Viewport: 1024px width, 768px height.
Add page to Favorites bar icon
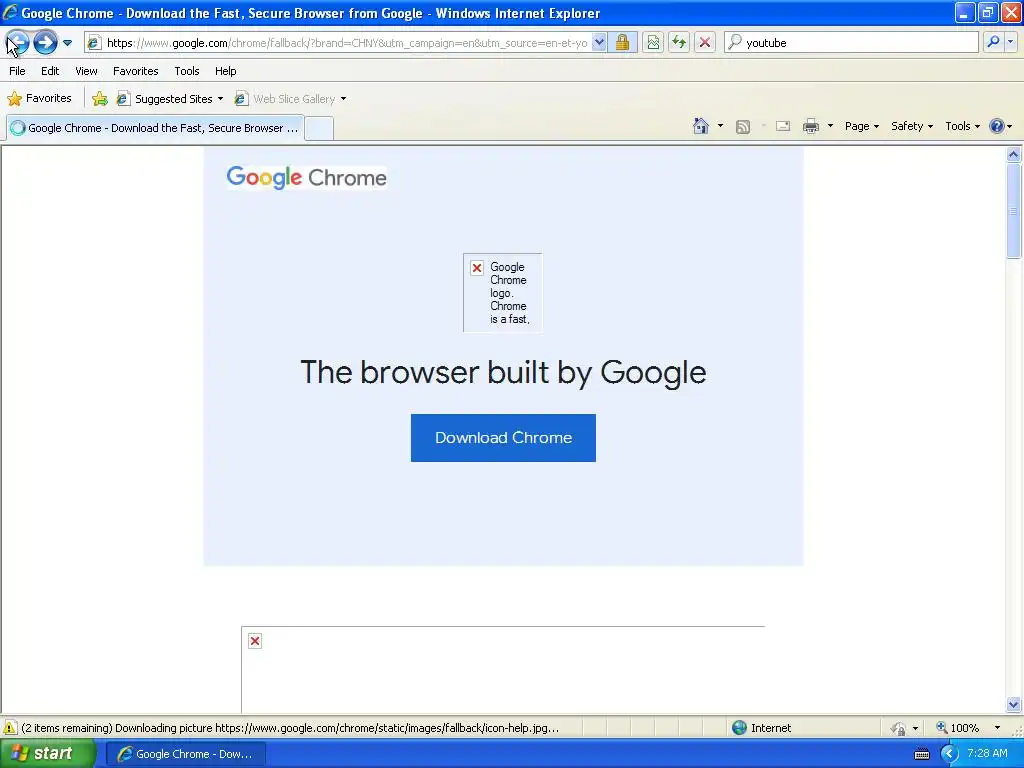[x=100, y=99]
